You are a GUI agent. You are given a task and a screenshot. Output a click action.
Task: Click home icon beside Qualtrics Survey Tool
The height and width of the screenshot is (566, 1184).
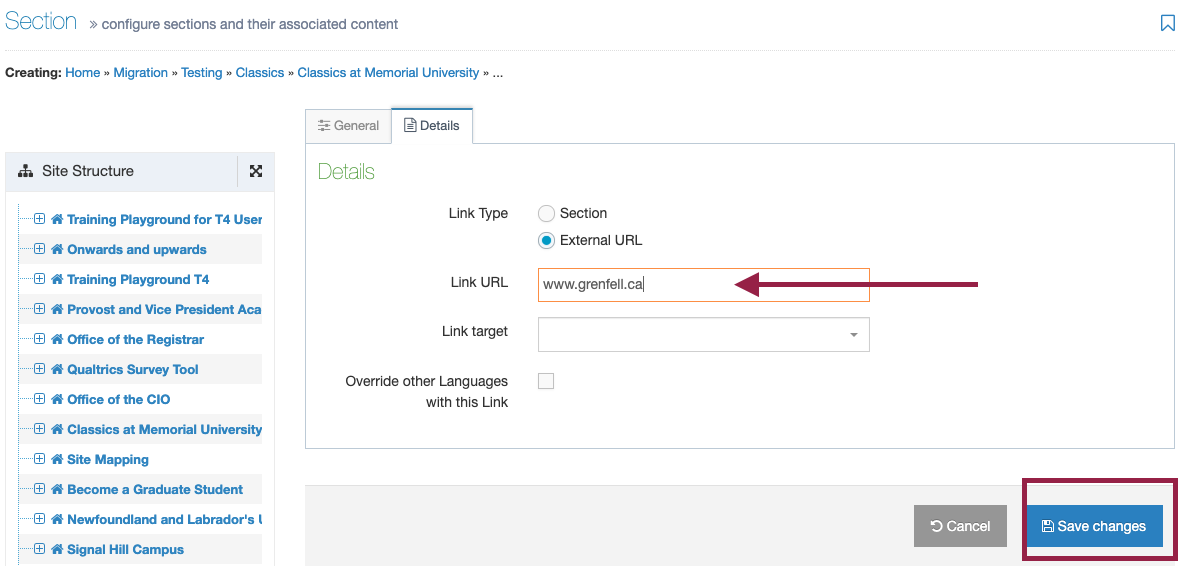57,370
